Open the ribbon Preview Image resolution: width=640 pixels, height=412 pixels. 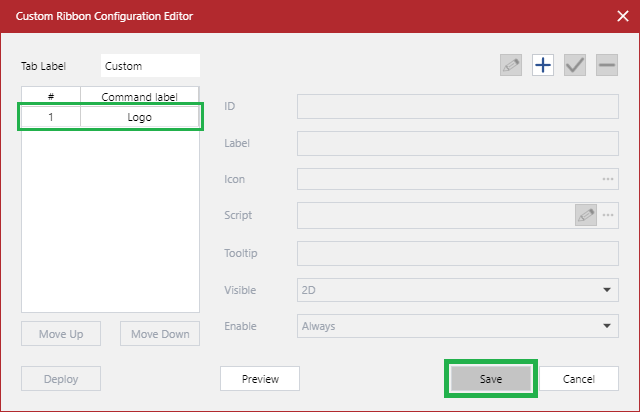coord(260,379)
